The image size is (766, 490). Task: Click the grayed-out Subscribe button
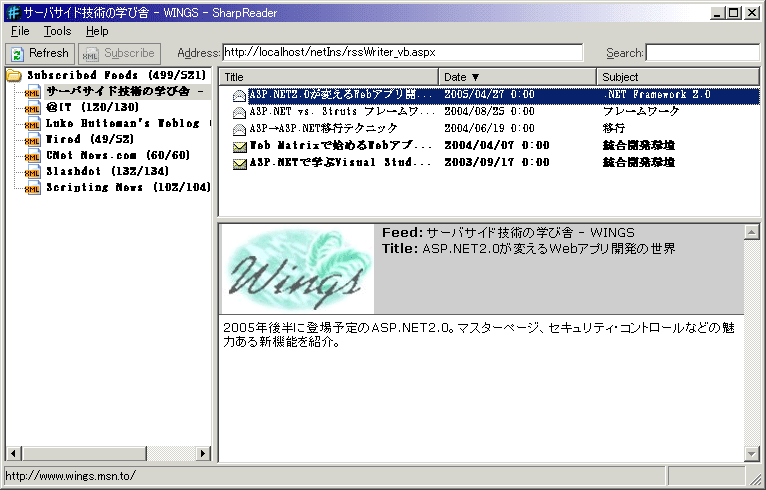tap(119, 53)
